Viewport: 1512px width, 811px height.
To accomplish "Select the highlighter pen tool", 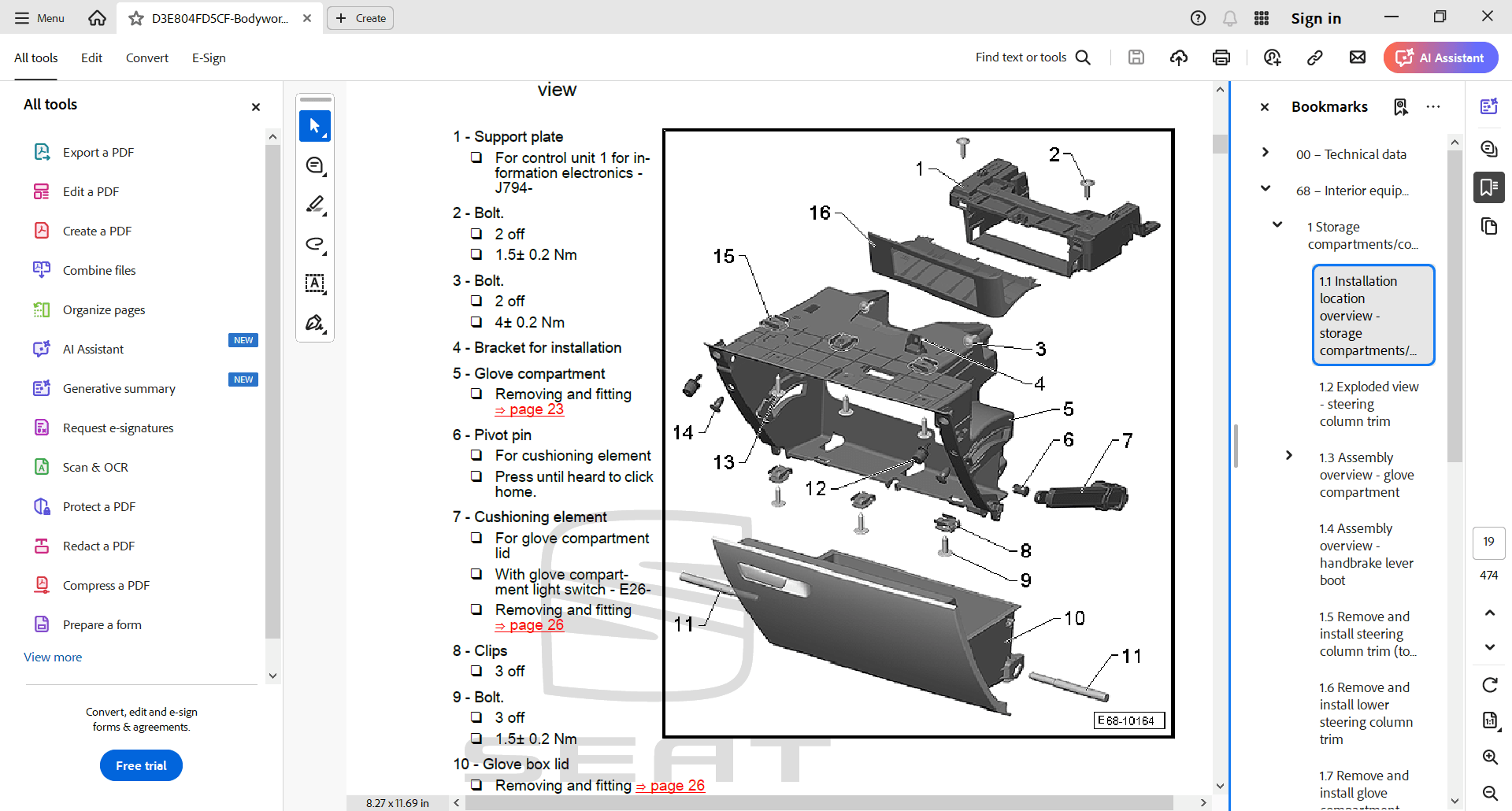I will (315, 205).
